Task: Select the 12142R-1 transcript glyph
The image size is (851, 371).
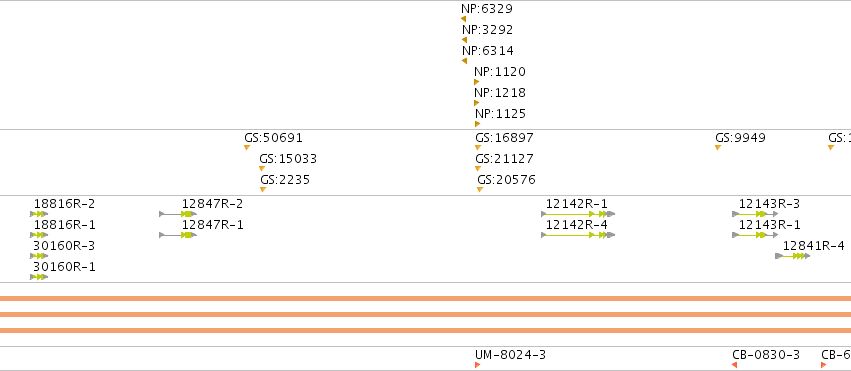Action: [578, 214]
